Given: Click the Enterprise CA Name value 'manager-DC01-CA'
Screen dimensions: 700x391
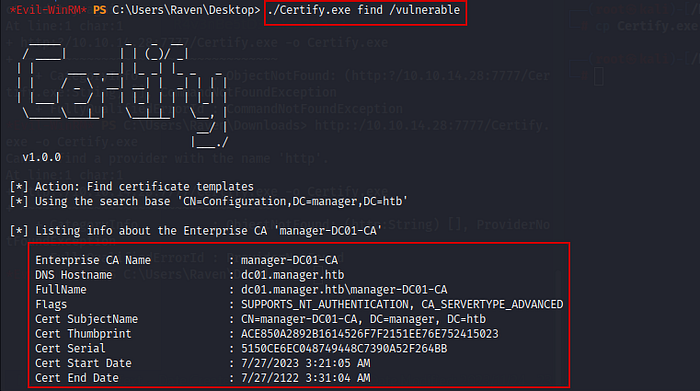Looking at the screenshot, I should pos(289,260).
